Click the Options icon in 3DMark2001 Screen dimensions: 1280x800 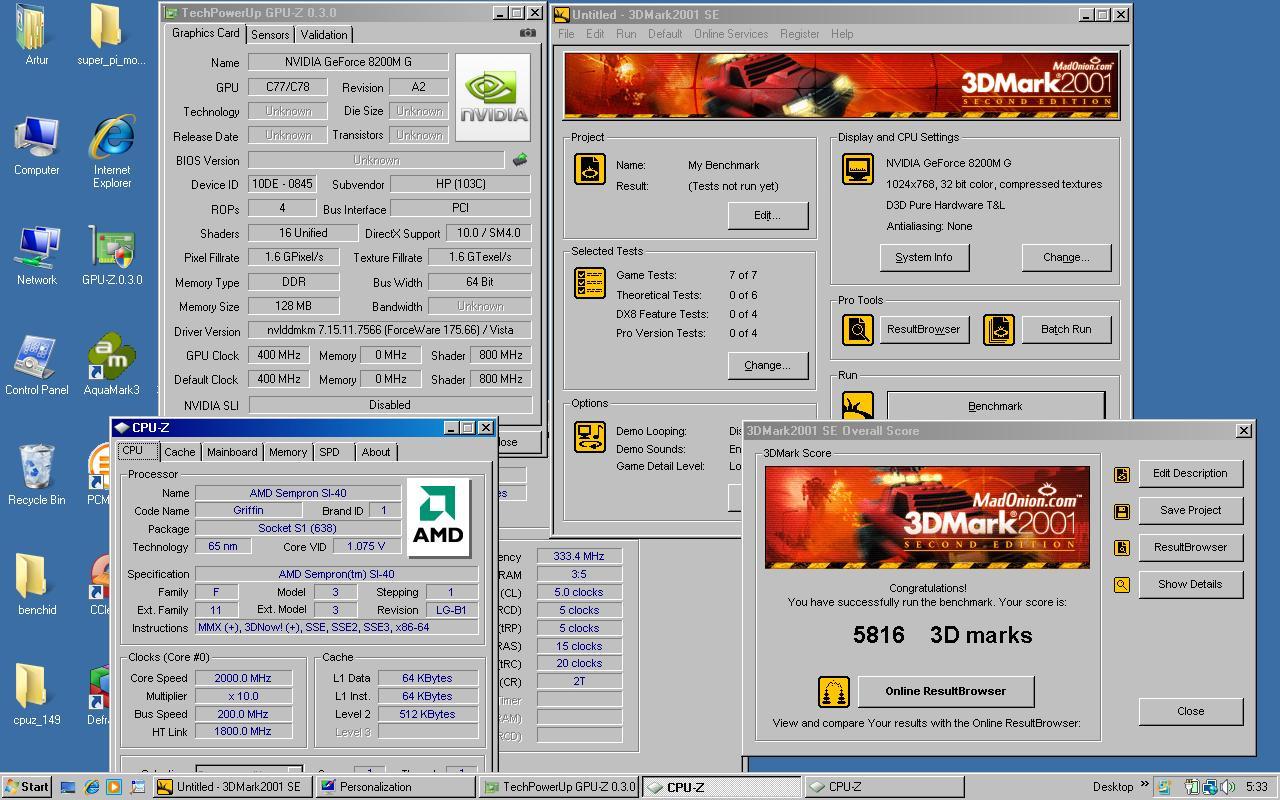(x=590, y=437)
